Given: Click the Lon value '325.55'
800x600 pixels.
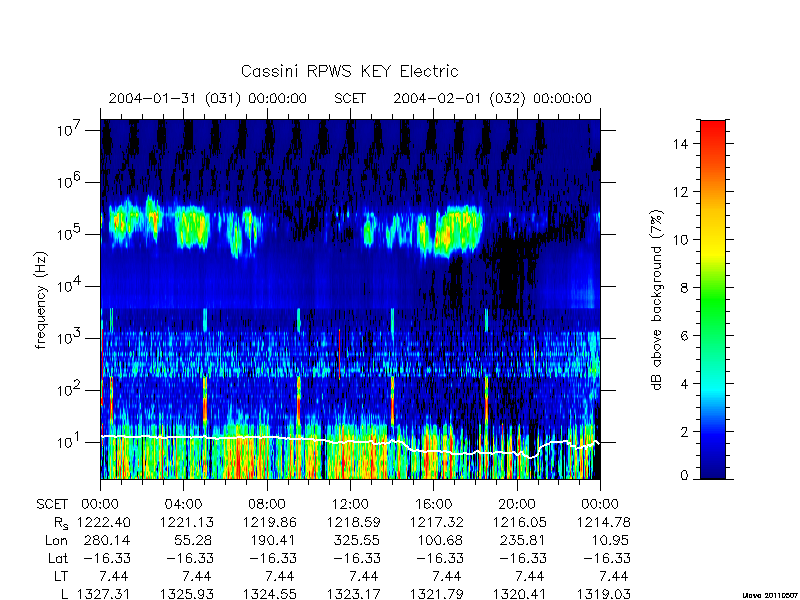Looking at the screenshot, I should coord(358,540).
